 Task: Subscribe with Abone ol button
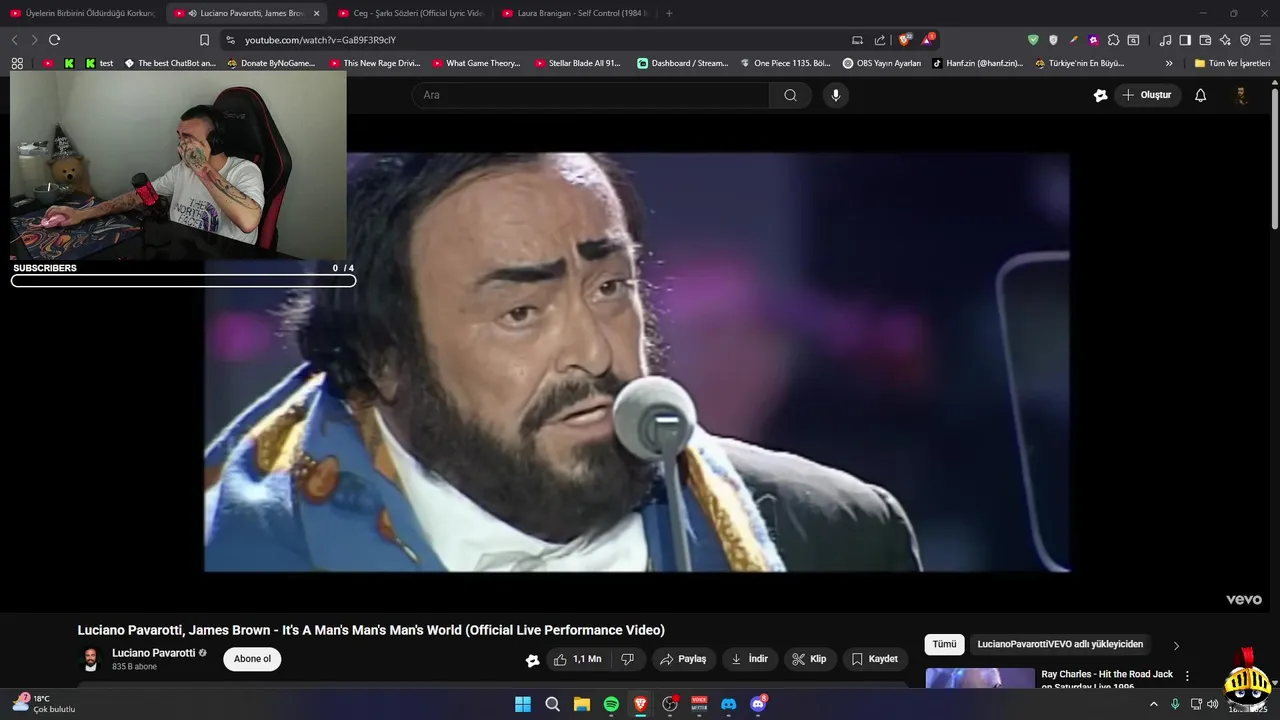tap(252, 659)
